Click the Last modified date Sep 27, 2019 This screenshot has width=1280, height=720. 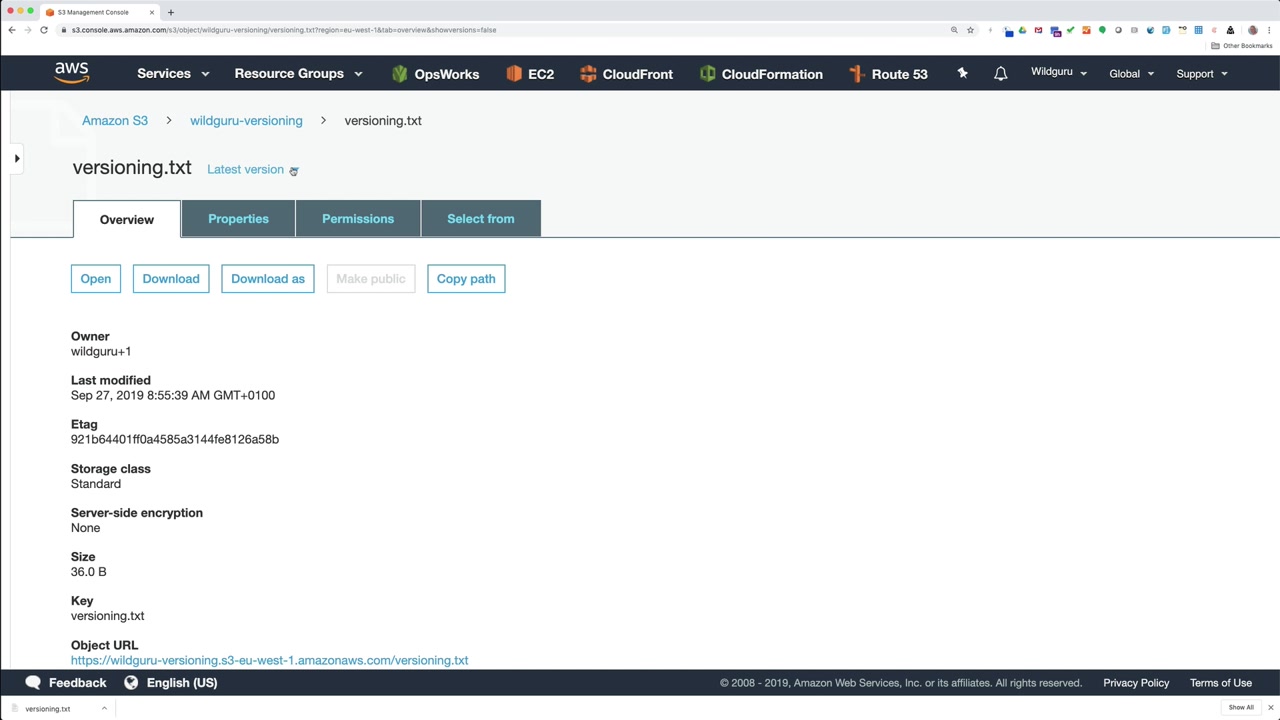click(x=173, y=395)
